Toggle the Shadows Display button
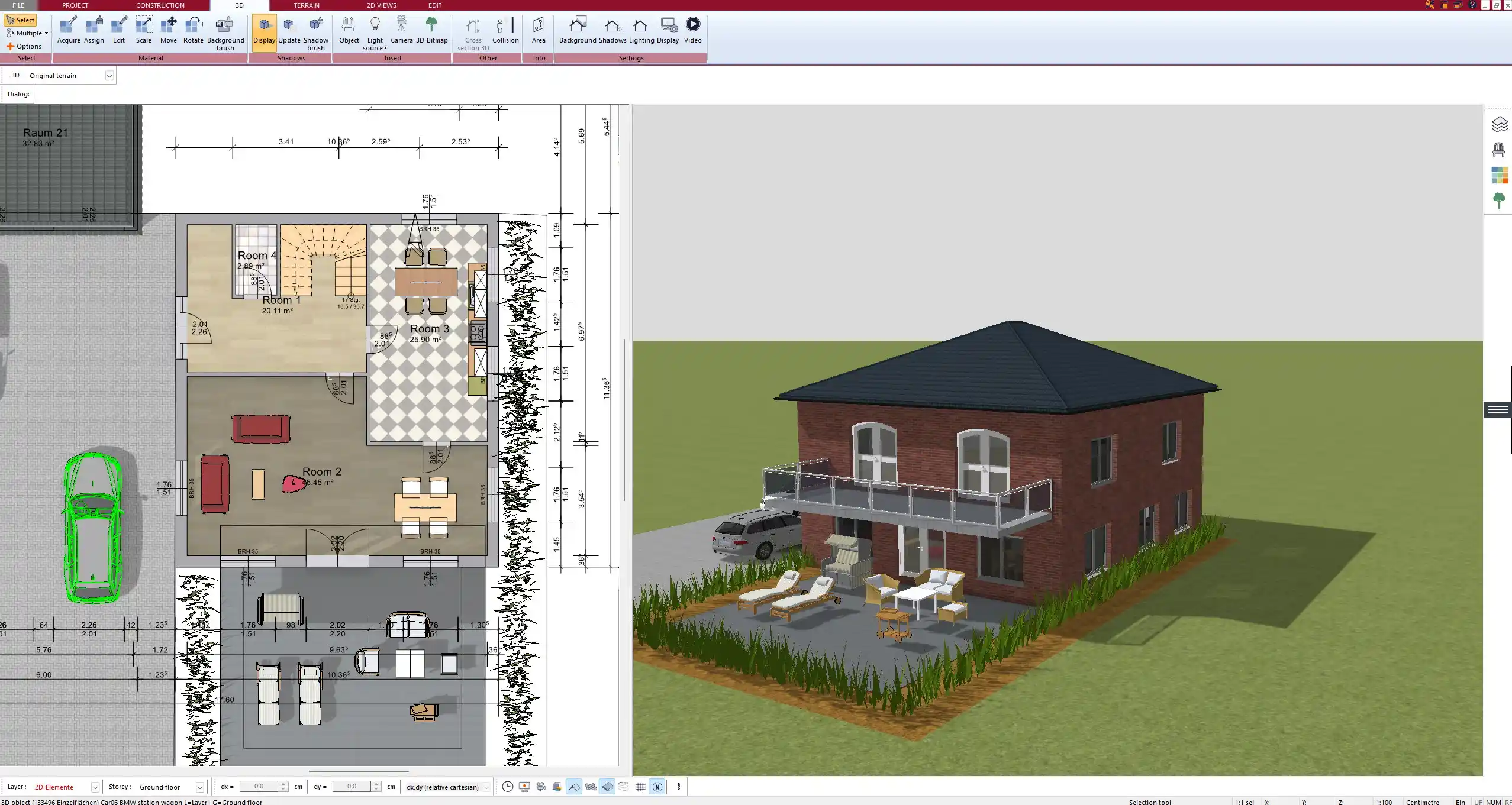Image resolution: width=1512 pixels, height=805 pixels. (x=264, y=33)
